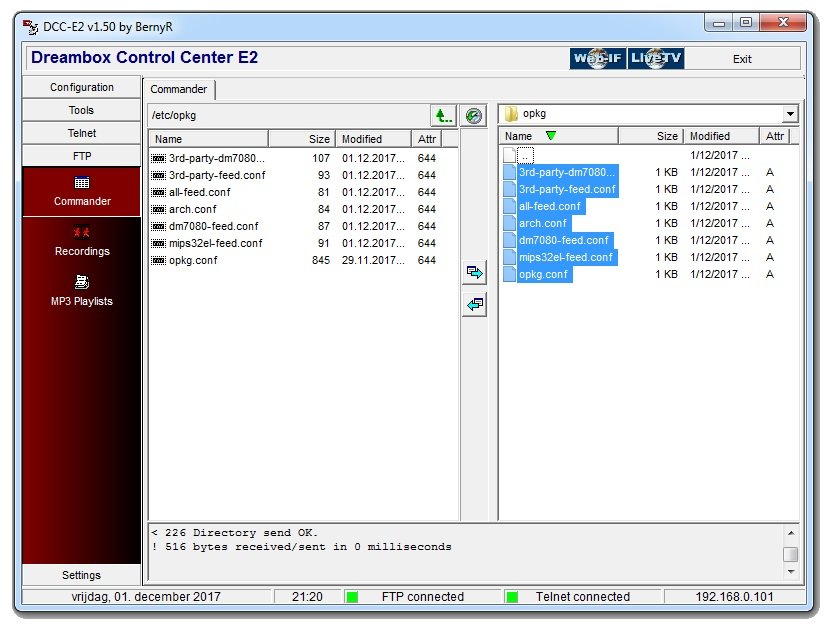Expand the local folder dropdown arrow
Screen dimensions: 827x624
790,114
